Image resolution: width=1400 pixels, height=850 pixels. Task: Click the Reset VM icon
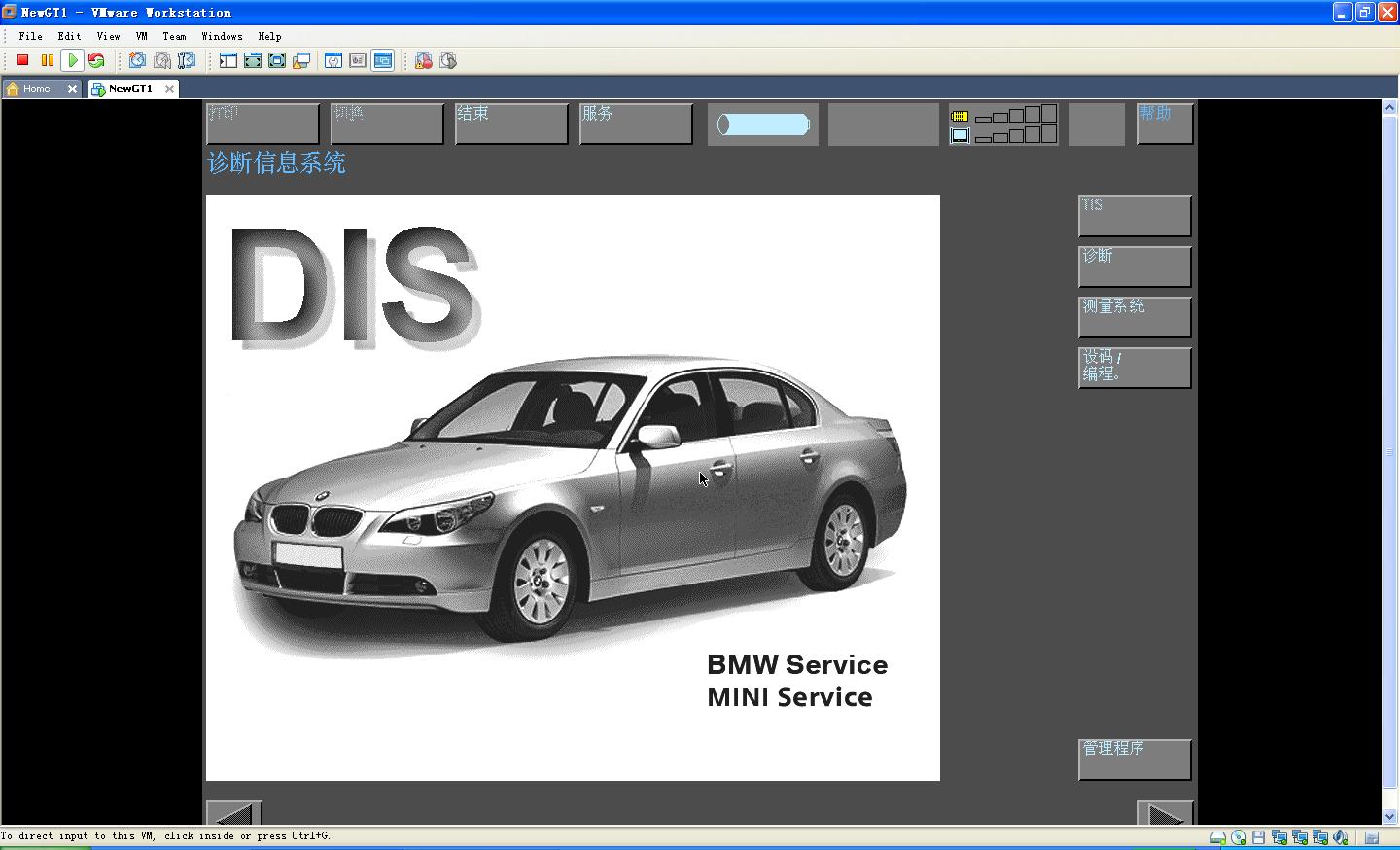(95, 60)
